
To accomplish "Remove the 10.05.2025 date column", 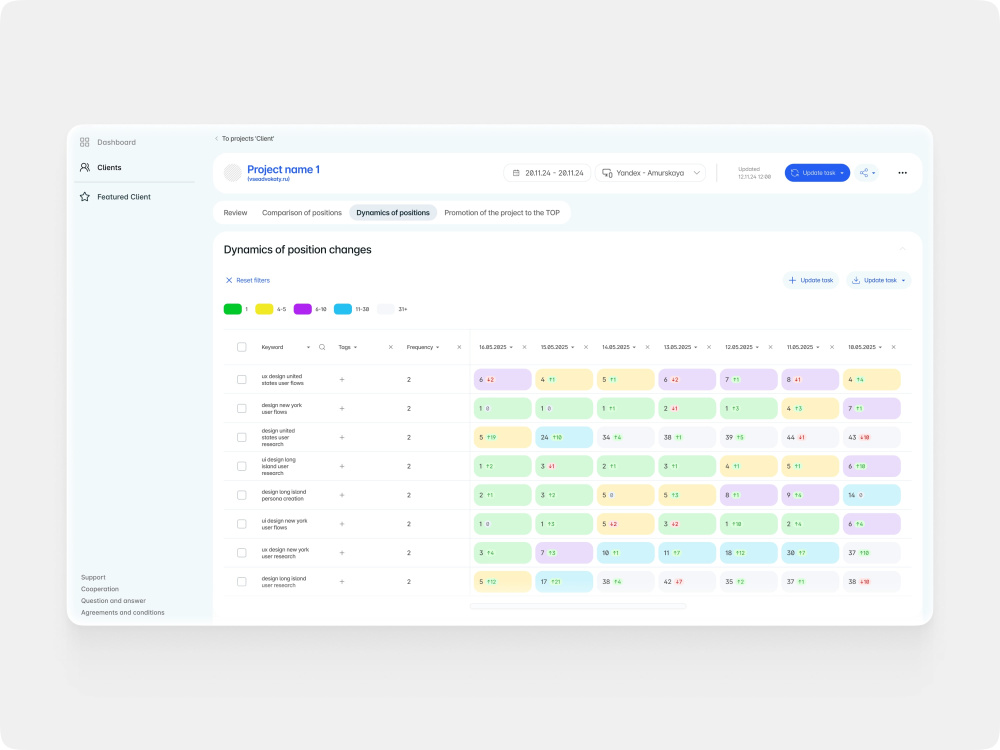I will point(893,347).
